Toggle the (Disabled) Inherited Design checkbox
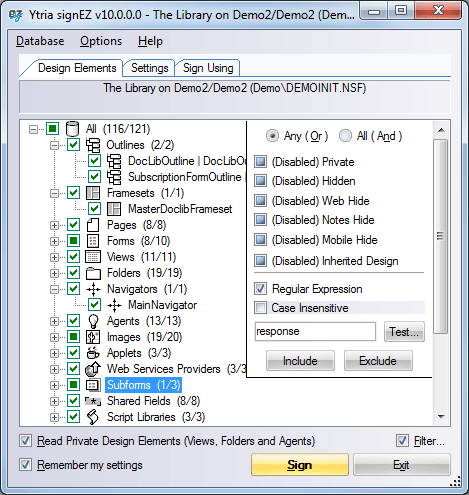 260,261
